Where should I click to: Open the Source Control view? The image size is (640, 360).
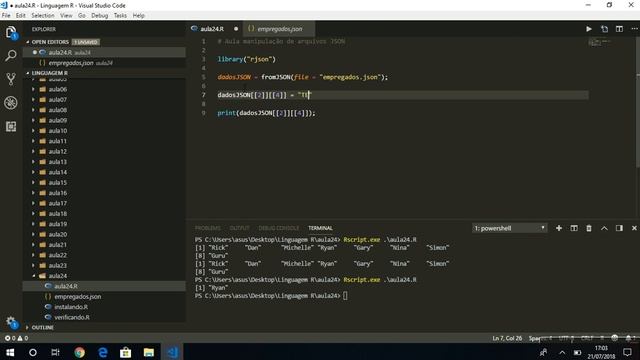pos(11,79)
